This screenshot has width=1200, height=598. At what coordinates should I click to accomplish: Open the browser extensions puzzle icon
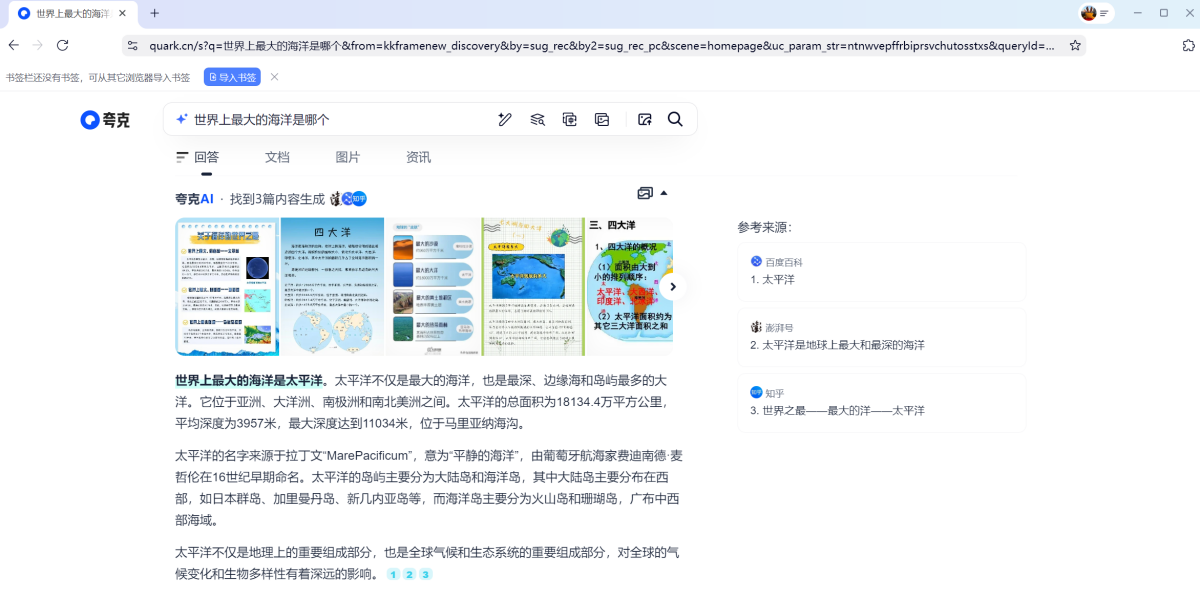(1188, 45)
